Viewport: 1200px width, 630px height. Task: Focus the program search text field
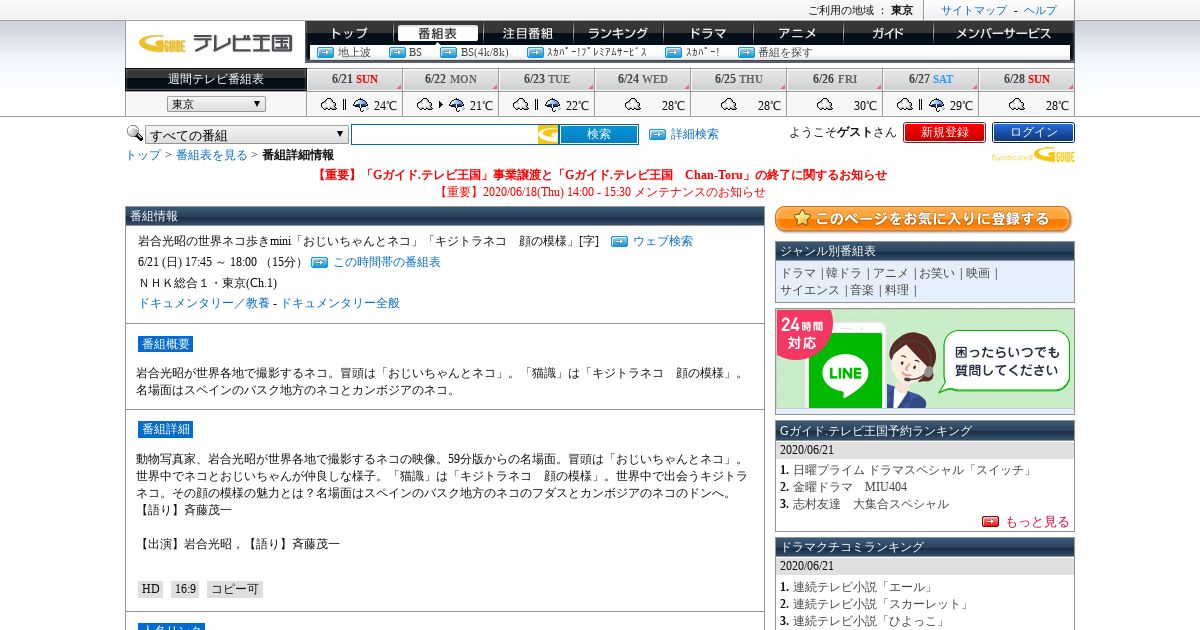(x=444, y=134)
